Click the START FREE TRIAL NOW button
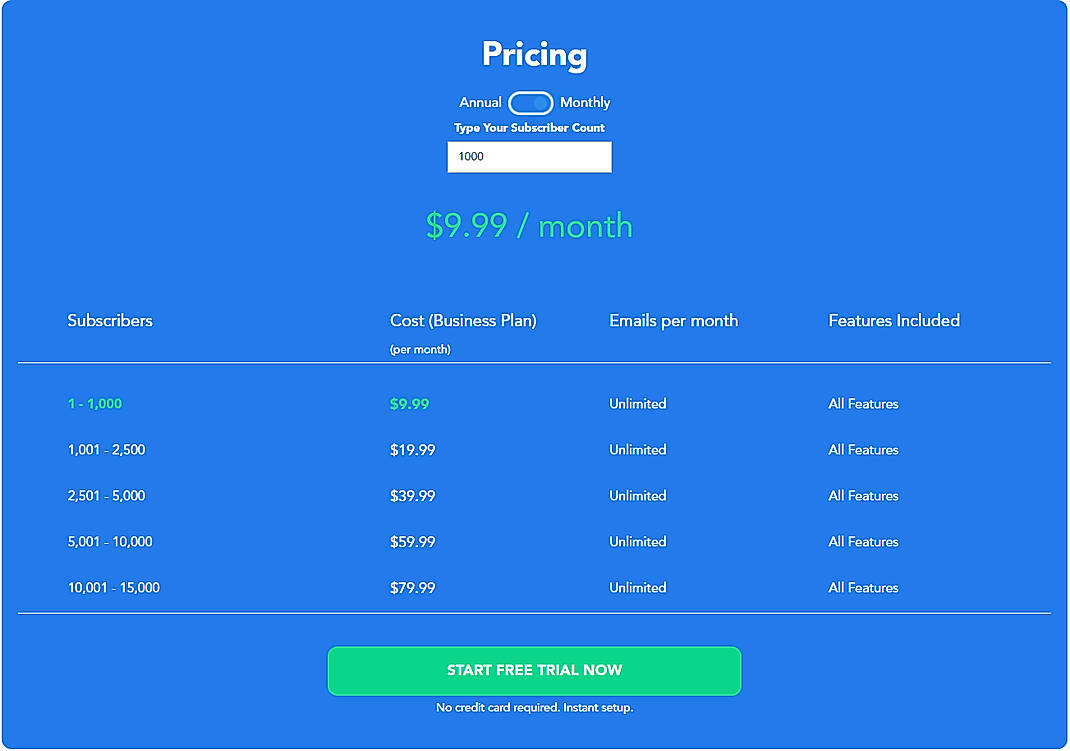 (535, 671)
